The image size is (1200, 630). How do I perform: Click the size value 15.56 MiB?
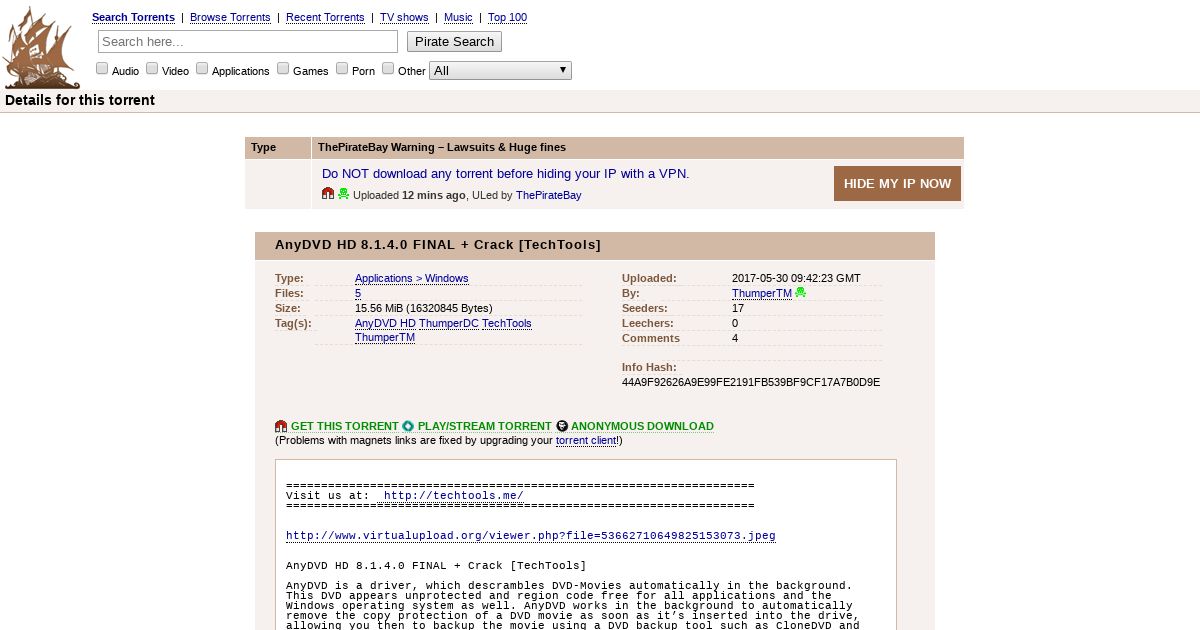[x=424, y=308]
